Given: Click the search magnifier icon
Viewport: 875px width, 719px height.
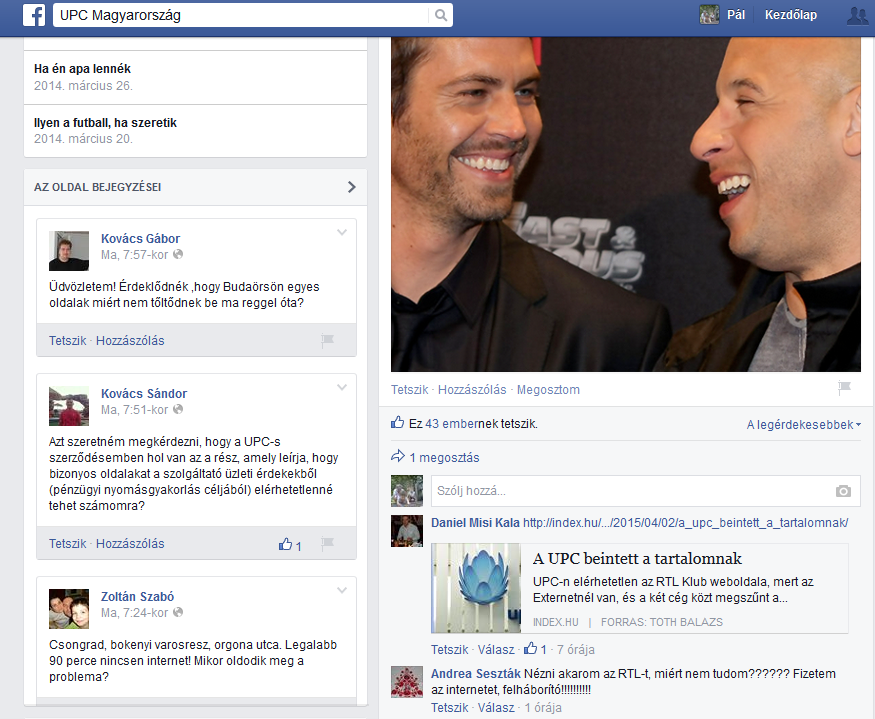Looking at the screenshot, I should tap(441, 15).
